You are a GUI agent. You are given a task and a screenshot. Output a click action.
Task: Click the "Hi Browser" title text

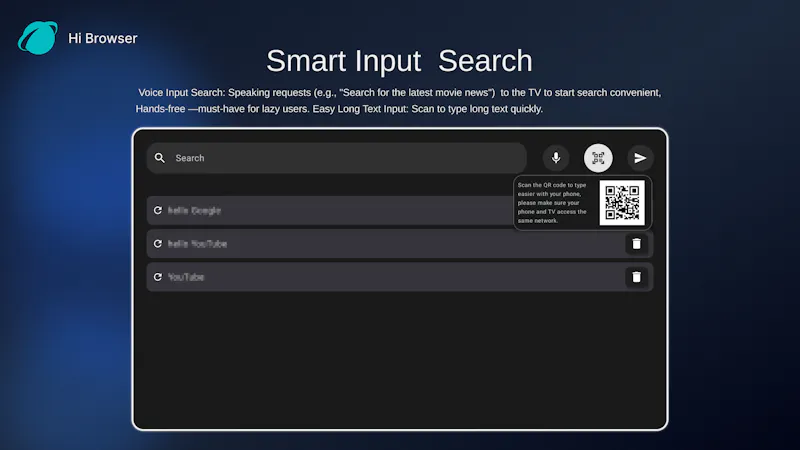coord(103,38)
